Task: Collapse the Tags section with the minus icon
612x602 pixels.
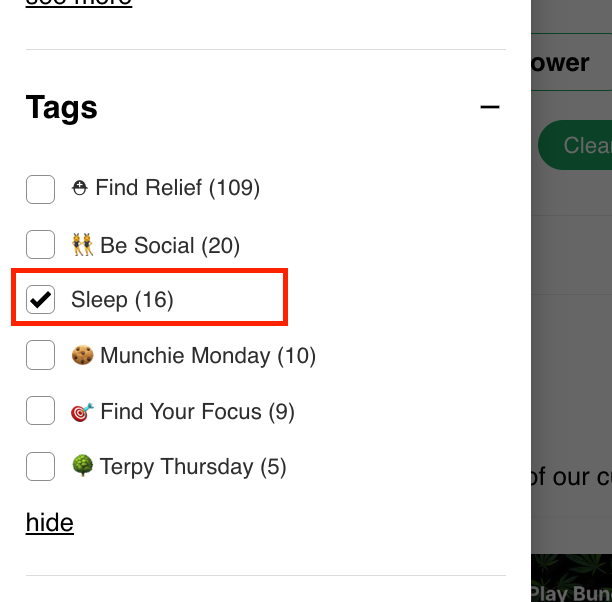Action: click(x=489, y=107)
